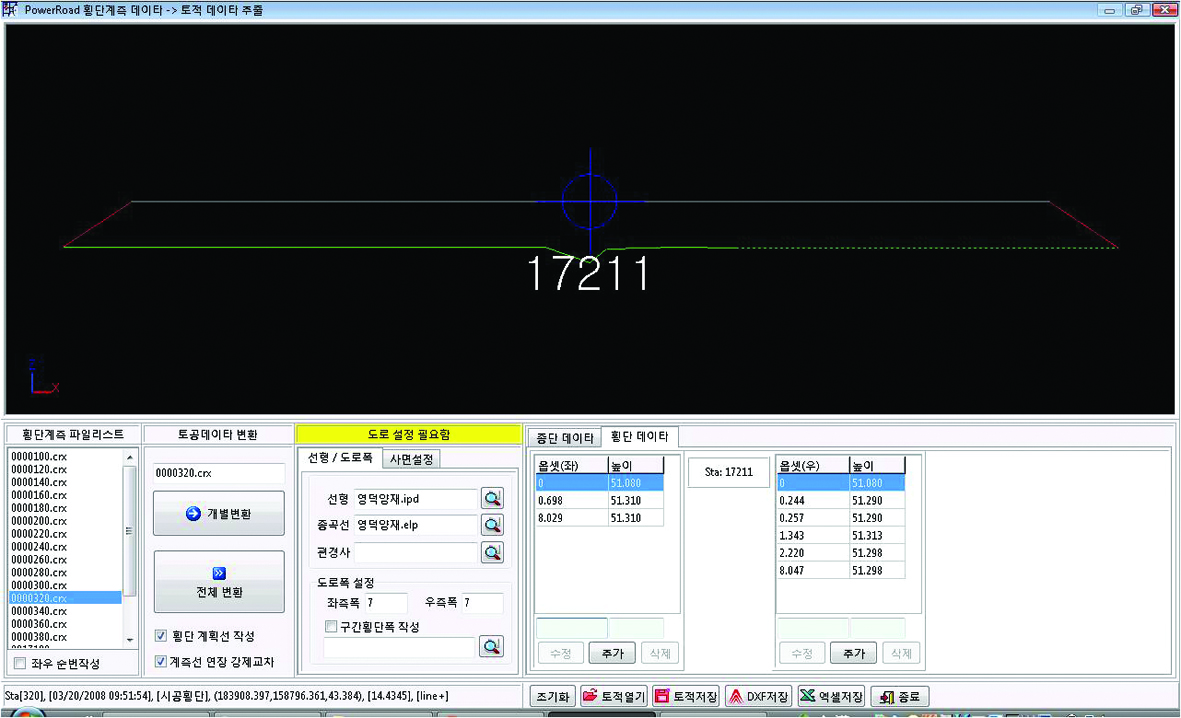Viewport: 1181px width, 718px height.
Task: Select 0000340.crx in the file list
Action: (39, 610)
